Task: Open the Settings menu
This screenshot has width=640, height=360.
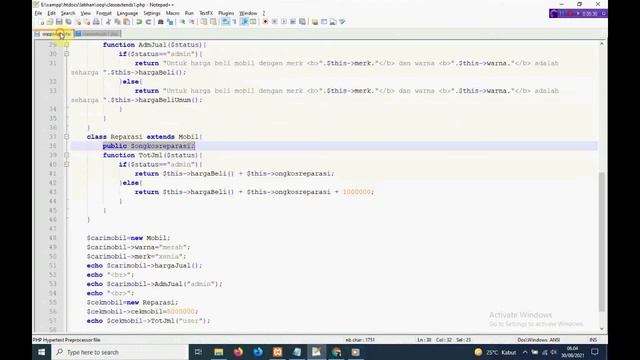Action: pyautogui.click(x=152, y=13)
